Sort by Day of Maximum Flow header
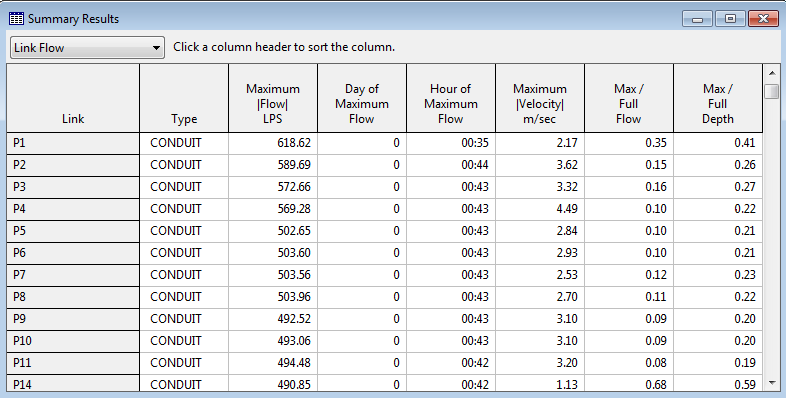Screen dimensions: 786x398 [x=362, y=98]
